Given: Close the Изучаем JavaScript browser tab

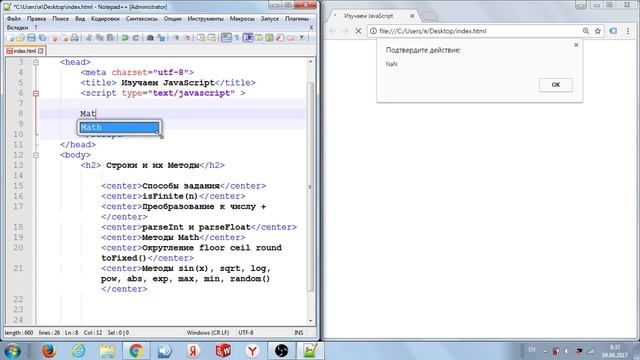Looking at the screenshot, I should point(412,16).
